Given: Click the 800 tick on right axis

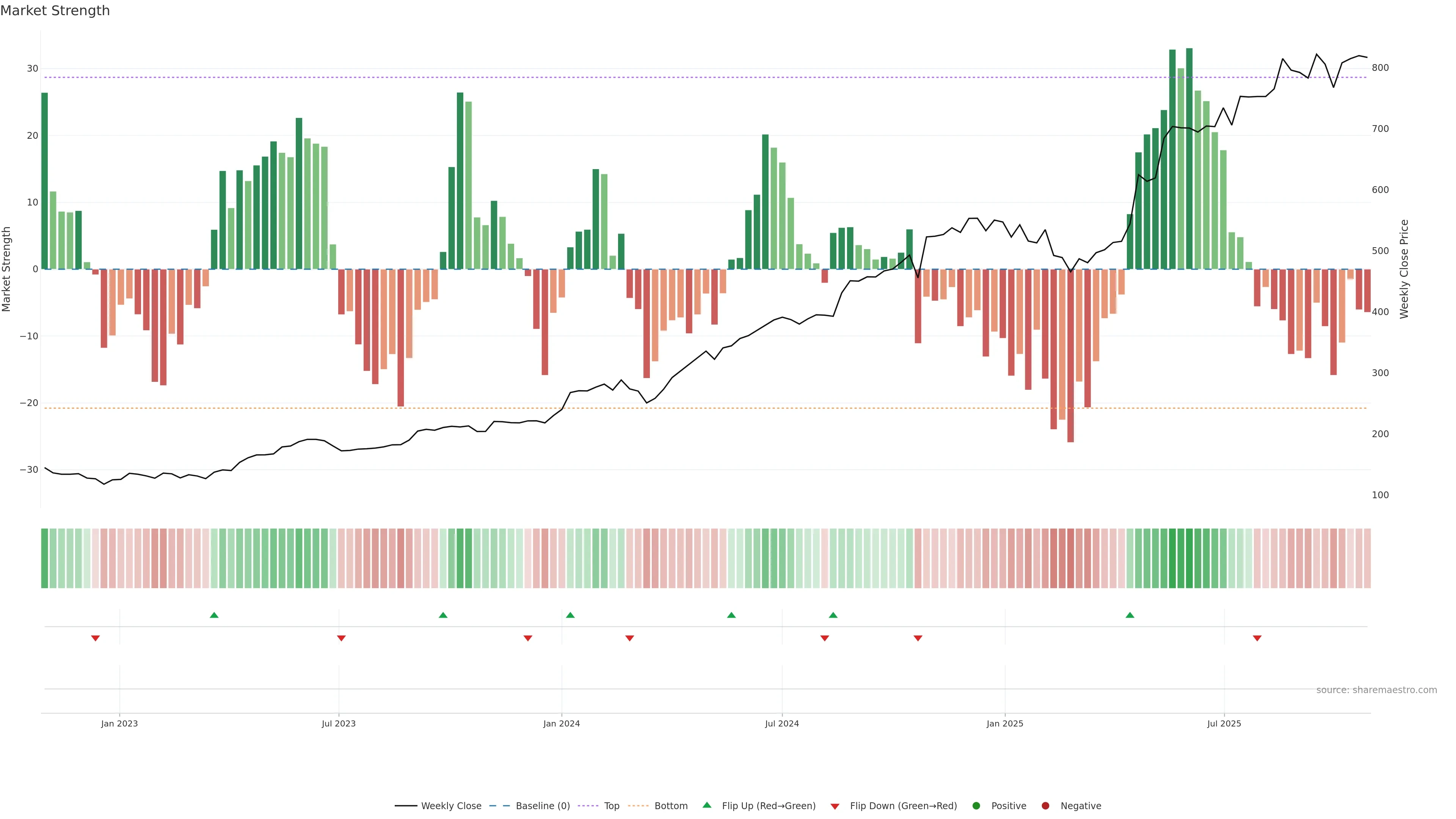Looking at the screenshot, I should click(1380, 68).
